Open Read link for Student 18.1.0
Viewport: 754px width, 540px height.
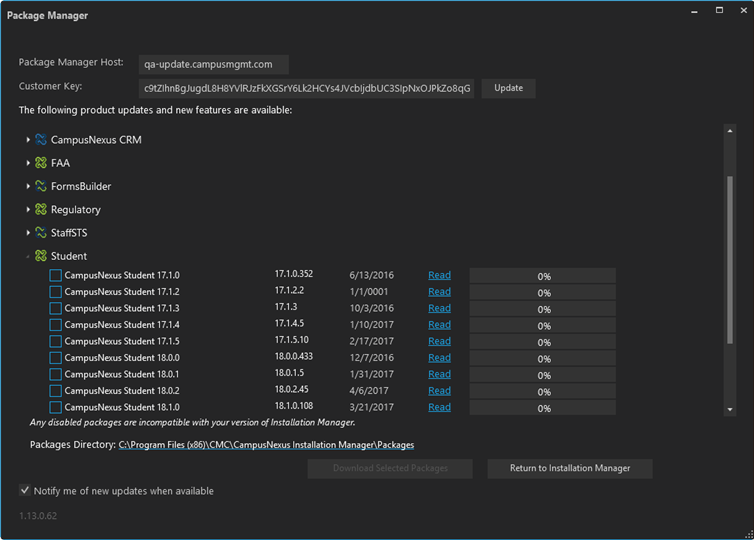pyautogui.click(x=439, y=407)
